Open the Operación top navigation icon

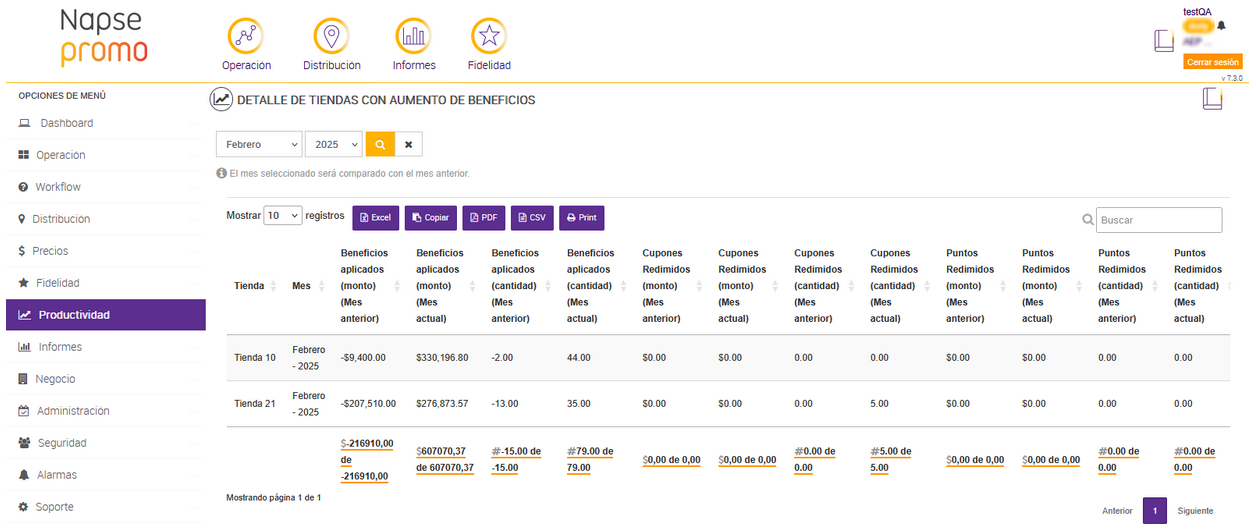click(246, 37)
